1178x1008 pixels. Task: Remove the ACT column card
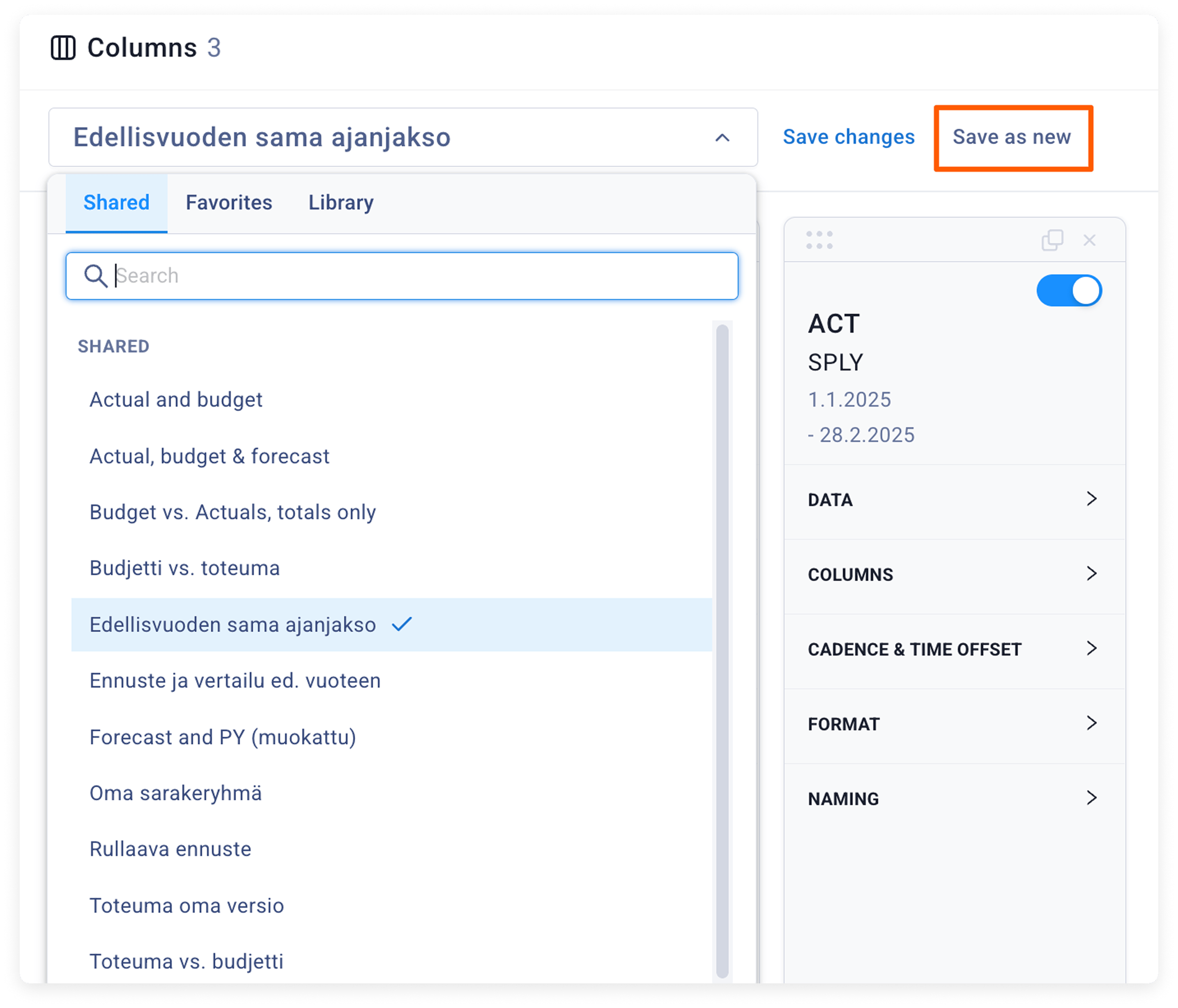(x=1089, y=240)
